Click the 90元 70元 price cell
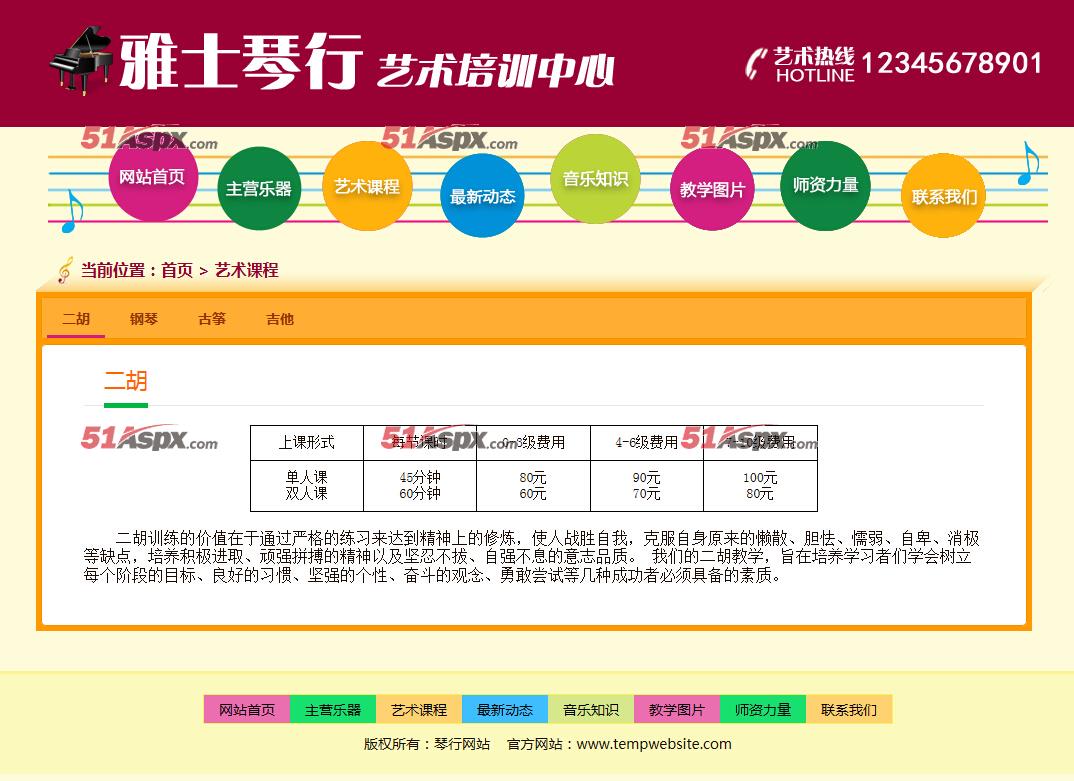1074x781 pixels. [647, 486]
